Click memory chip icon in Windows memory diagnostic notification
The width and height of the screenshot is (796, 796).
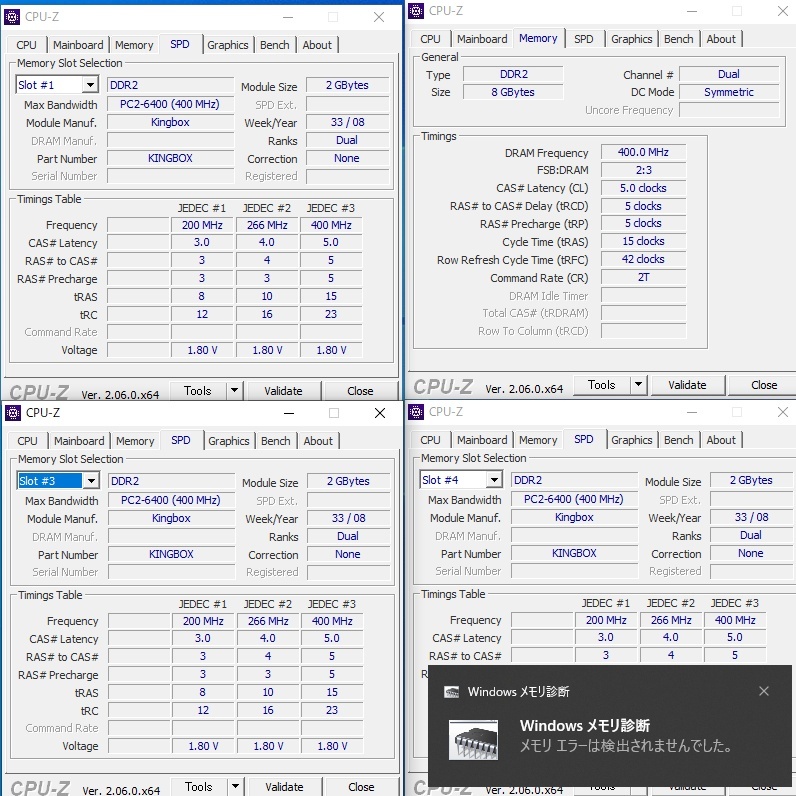[473, 740]
